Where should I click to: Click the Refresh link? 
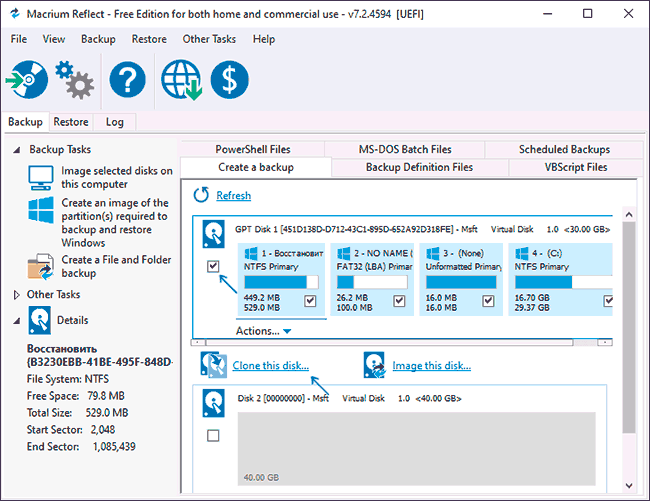233,195
